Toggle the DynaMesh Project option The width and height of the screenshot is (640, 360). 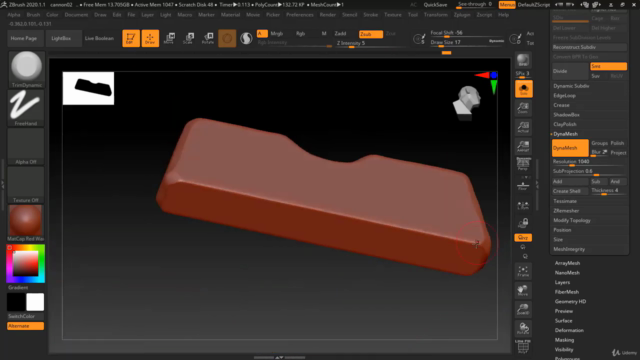click(x=618, y=153)
